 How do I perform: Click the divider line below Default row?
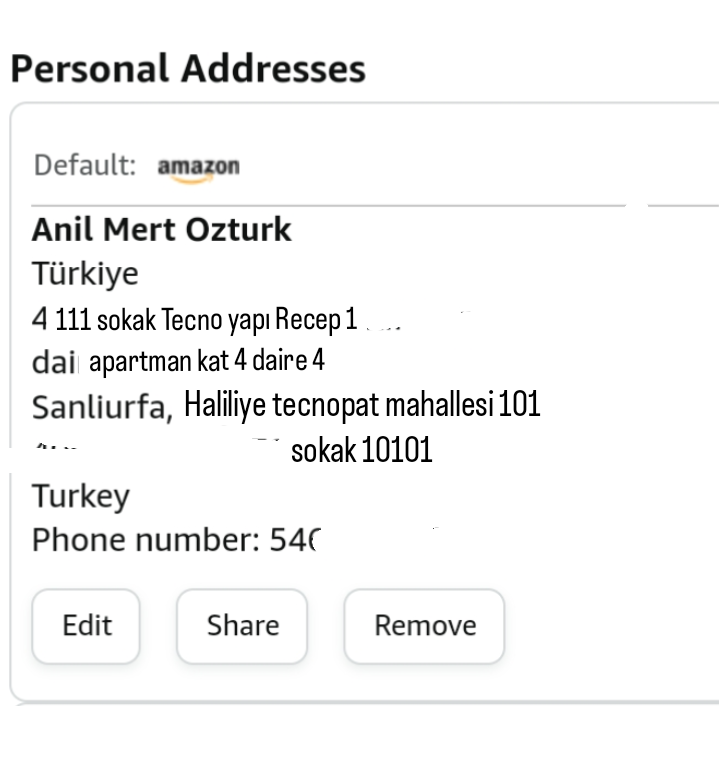330,206
